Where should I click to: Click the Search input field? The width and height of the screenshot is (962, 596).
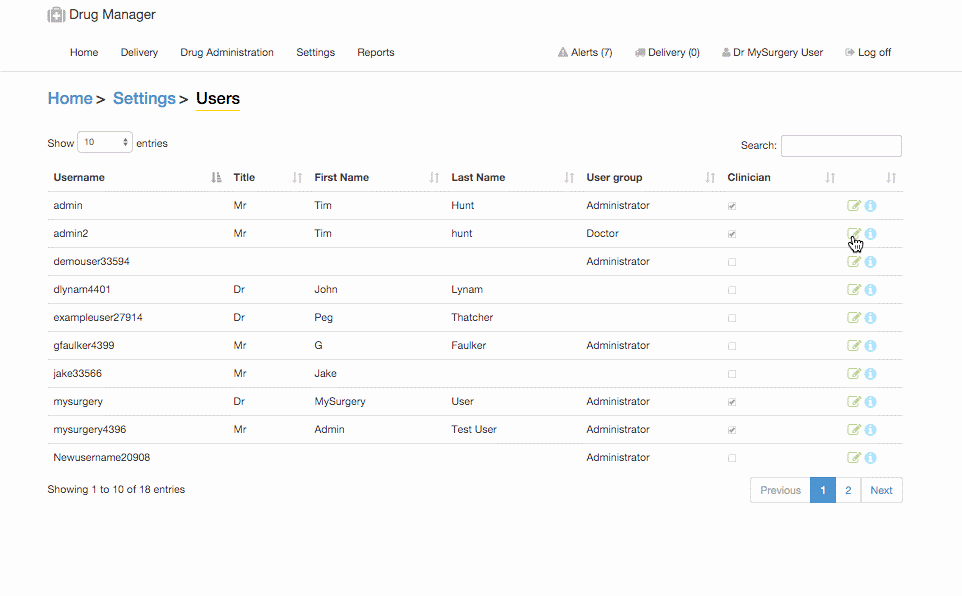[841, 146]
